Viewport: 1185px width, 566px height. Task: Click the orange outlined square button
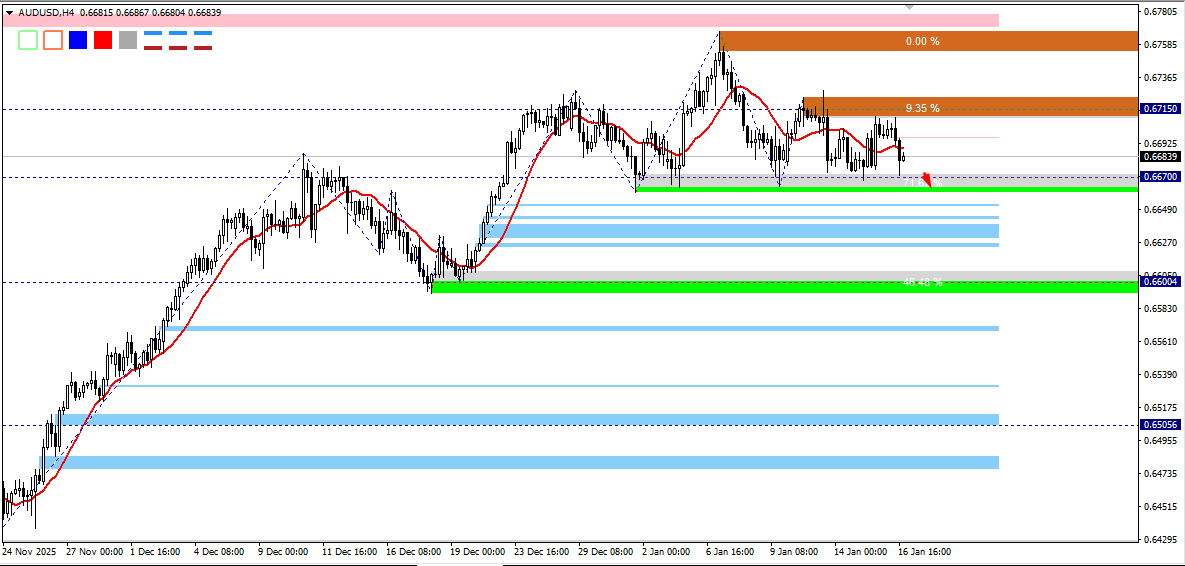53,40
